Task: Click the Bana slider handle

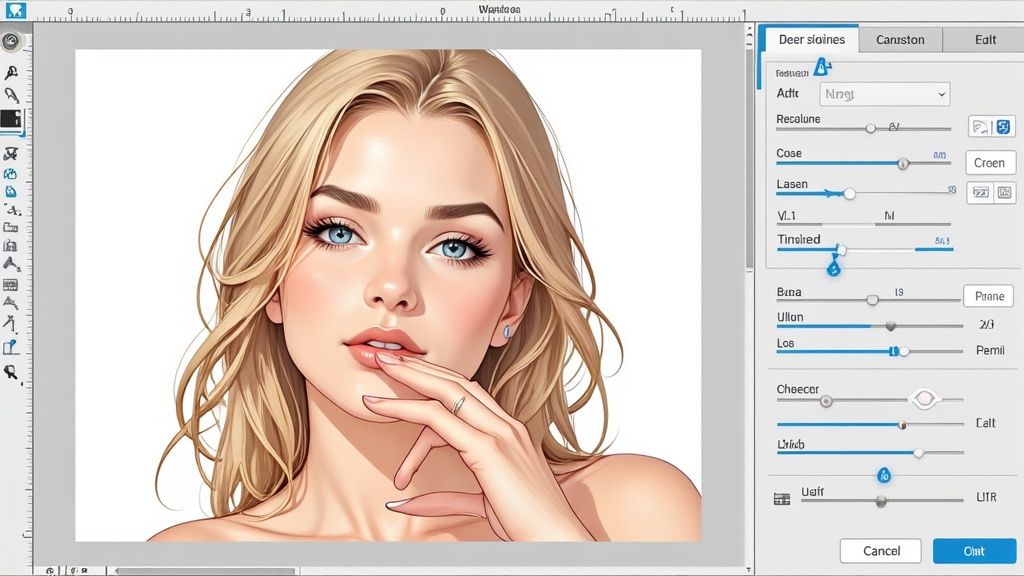Action: click(x=872, y=300)
